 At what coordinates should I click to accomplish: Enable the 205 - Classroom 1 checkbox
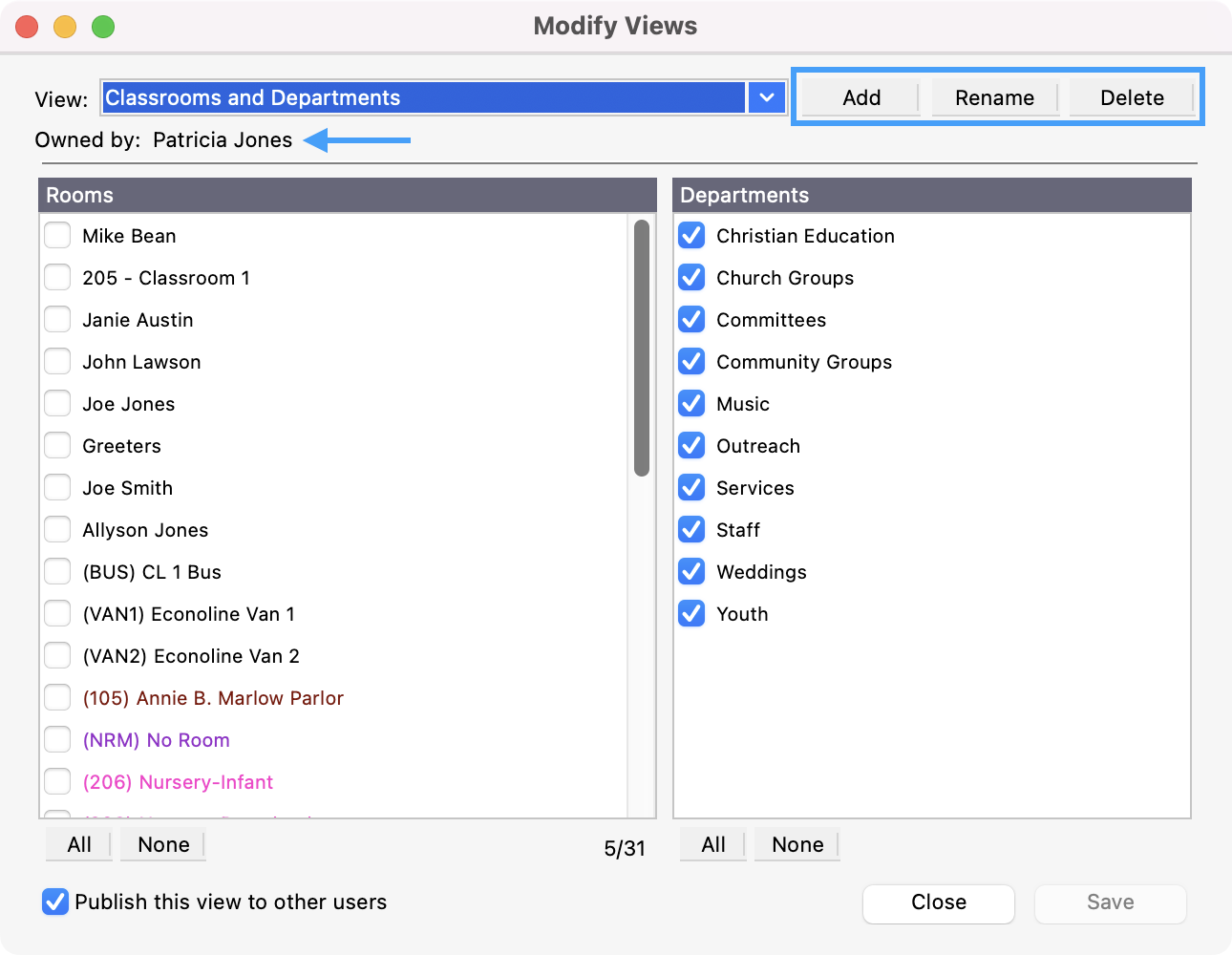(58, 278)
